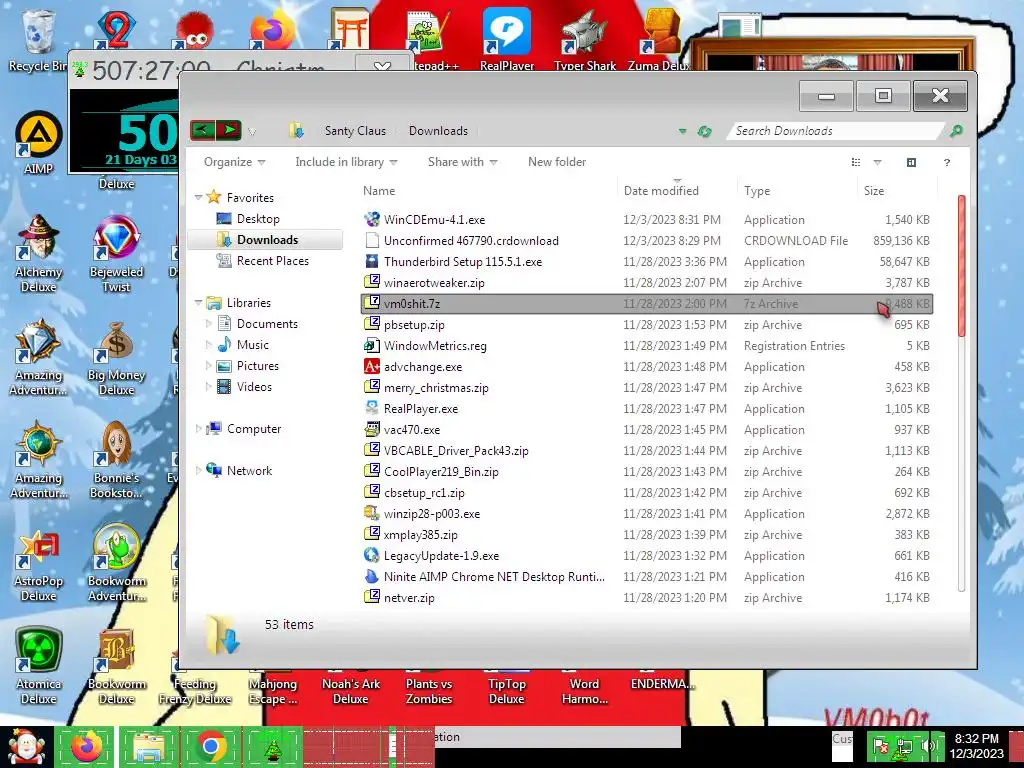Click the volume speaker tray icon
Screen dimensions: 1024x768
click(x=927, y=746)
